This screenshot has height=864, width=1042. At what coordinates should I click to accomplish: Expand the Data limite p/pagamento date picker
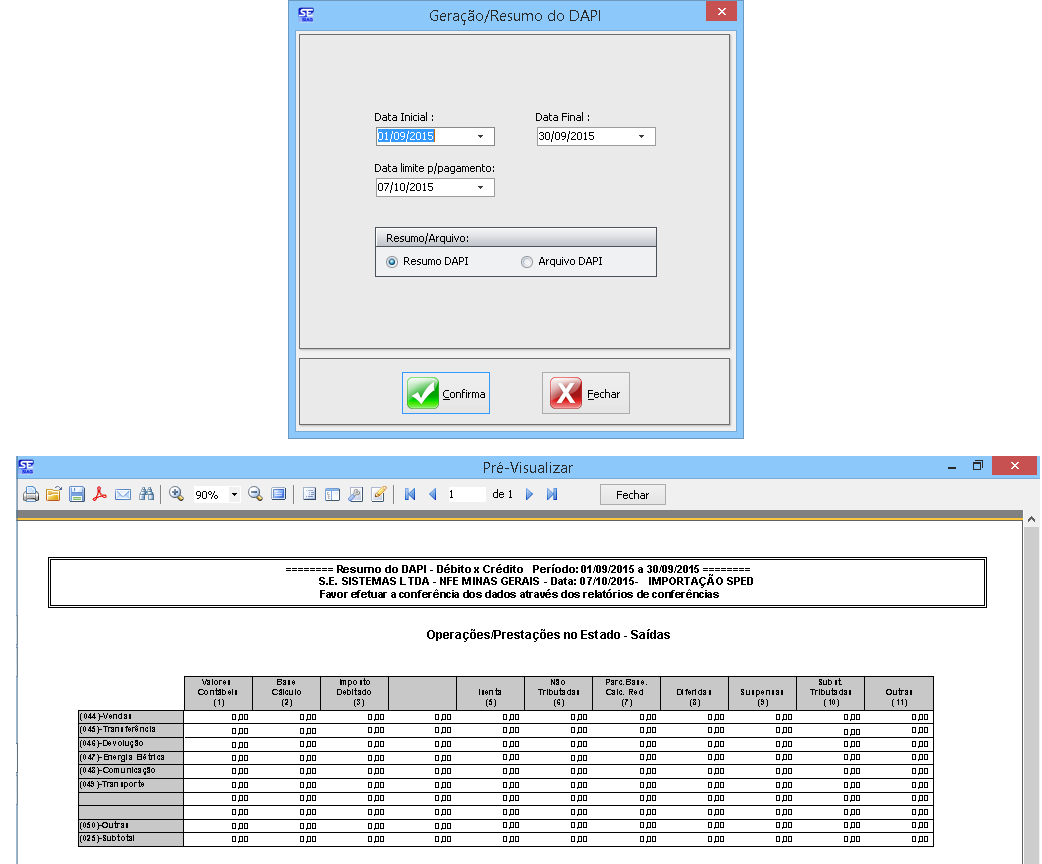(x=480, y=188)
